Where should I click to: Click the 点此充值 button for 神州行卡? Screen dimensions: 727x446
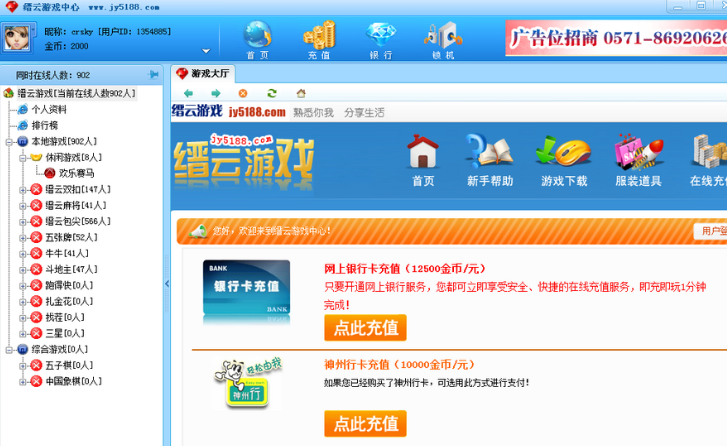365,423
